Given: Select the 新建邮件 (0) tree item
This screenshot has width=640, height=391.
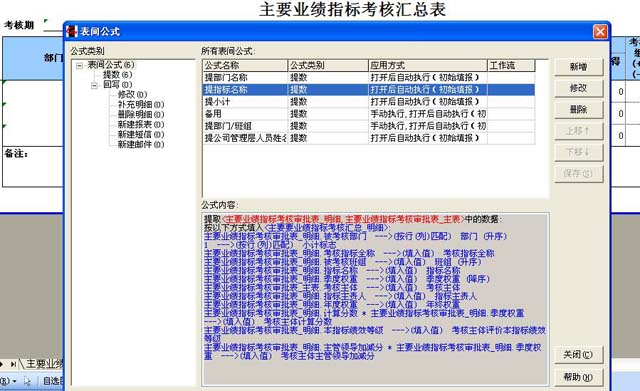Looking at the screenshot, I should coord(141,144).
